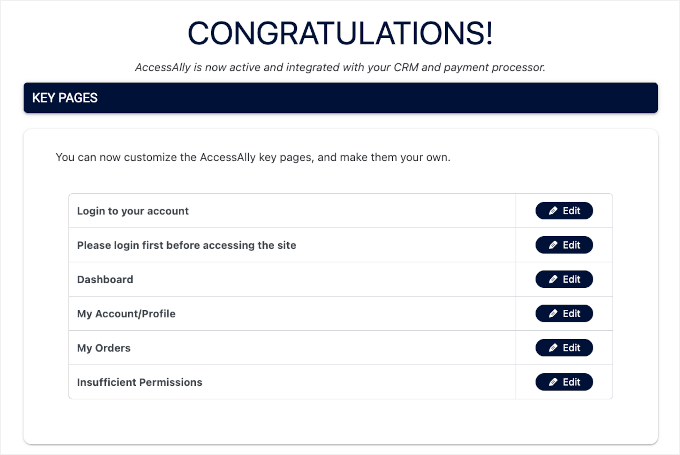Click the KEY PAGES section header
Screen dimensions: 680x455
point(340,98)
